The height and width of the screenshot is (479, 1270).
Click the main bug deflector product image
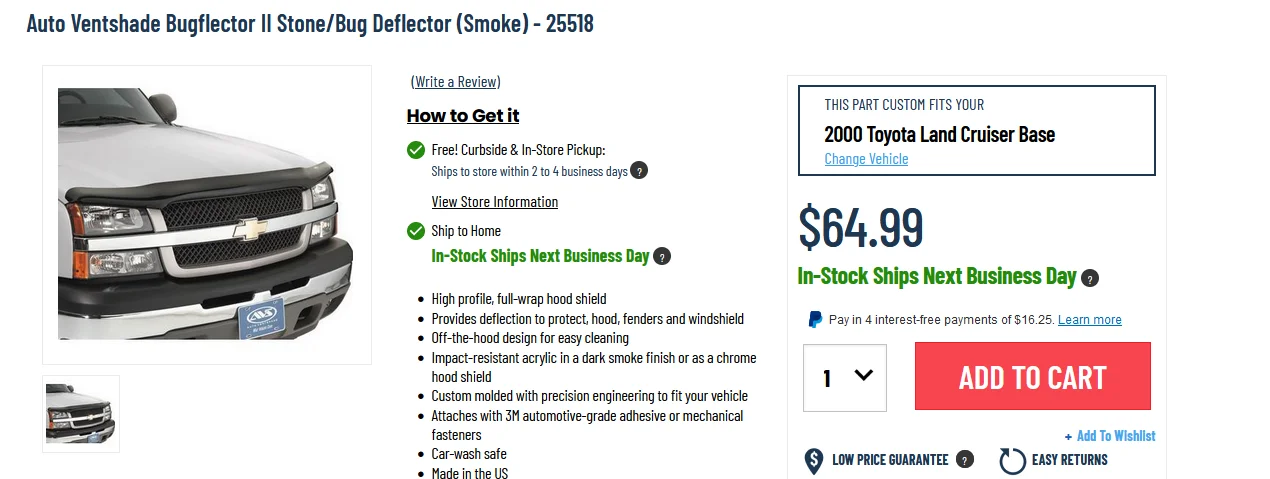click(x=206, y=214)
